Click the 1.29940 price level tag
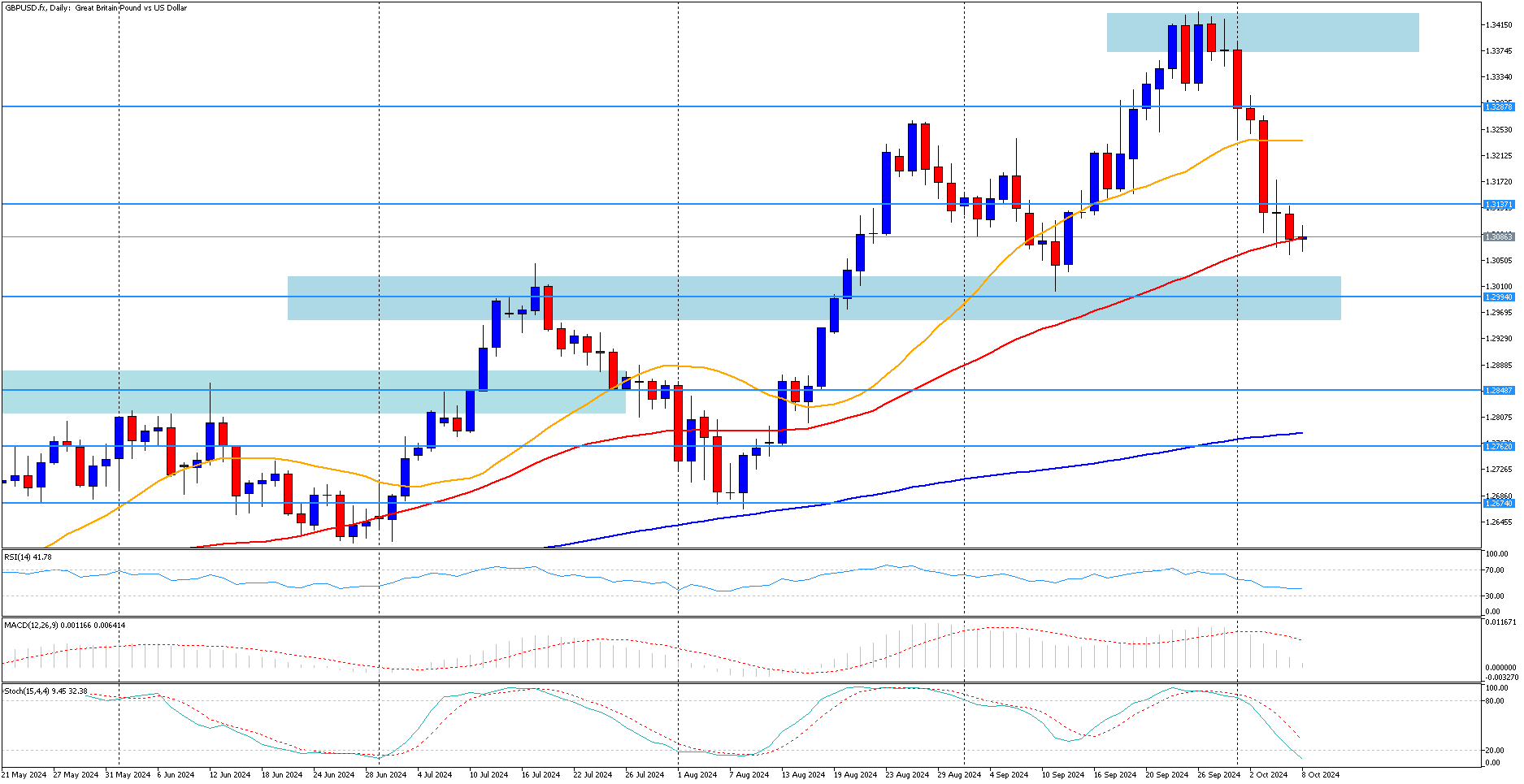1524x784 pixels. (1498, 297)
